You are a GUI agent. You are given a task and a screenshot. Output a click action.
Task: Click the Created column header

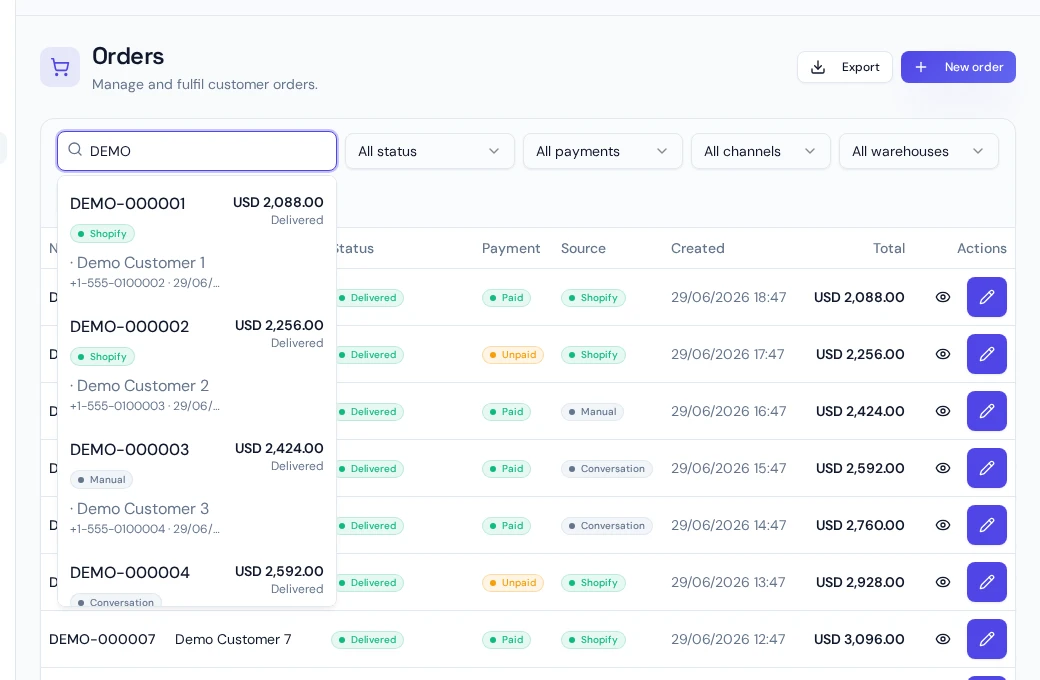697,248
